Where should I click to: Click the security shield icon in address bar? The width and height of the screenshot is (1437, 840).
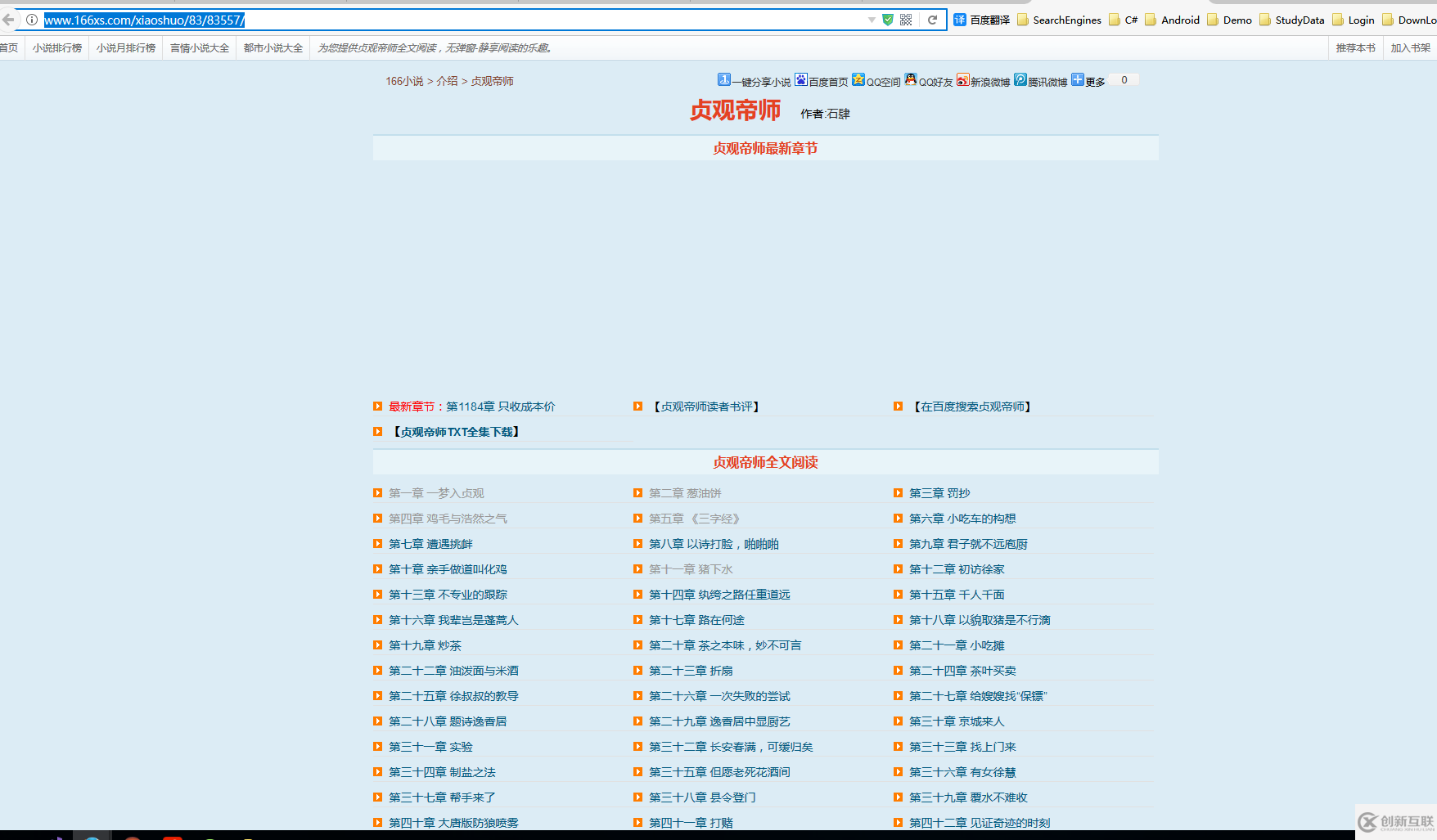(887, 19)
